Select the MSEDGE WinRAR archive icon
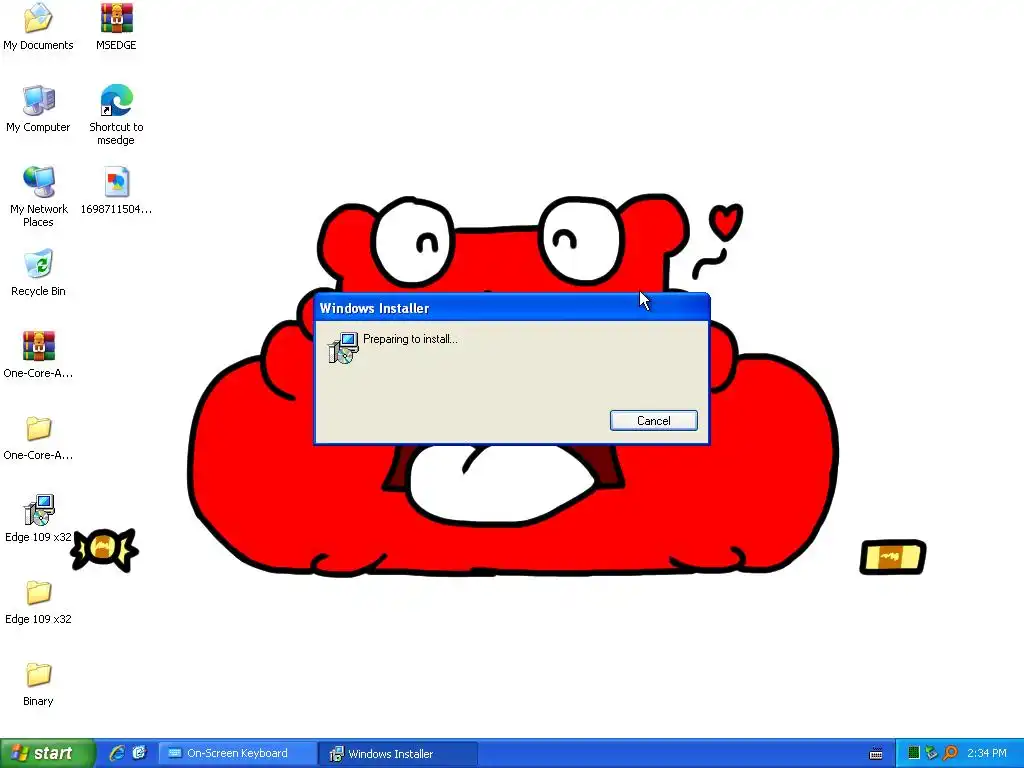The height and width of the screenshot is (768, 1024). pos(116,18)
